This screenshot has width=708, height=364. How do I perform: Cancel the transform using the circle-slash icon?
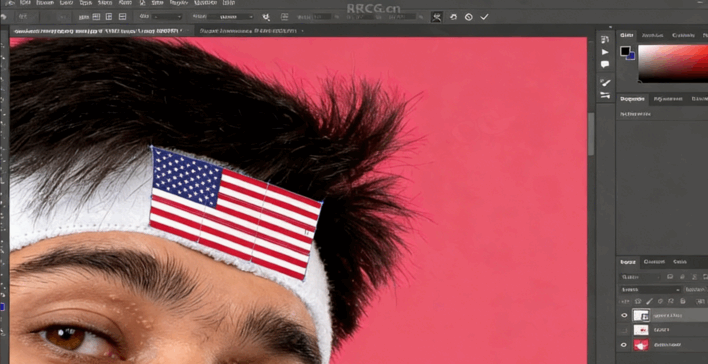(469, 17)
